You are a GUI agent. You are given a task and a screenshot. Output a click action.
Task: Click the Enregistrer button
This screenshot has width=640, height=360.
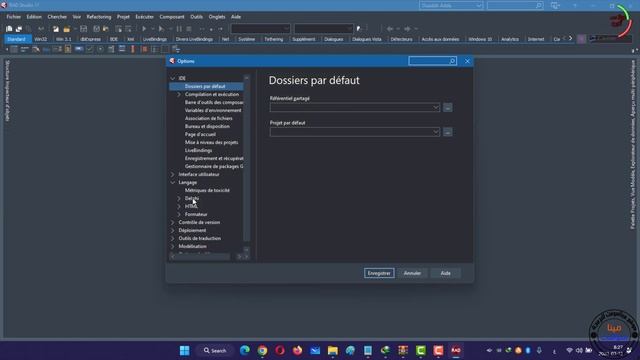pos(379,273)
